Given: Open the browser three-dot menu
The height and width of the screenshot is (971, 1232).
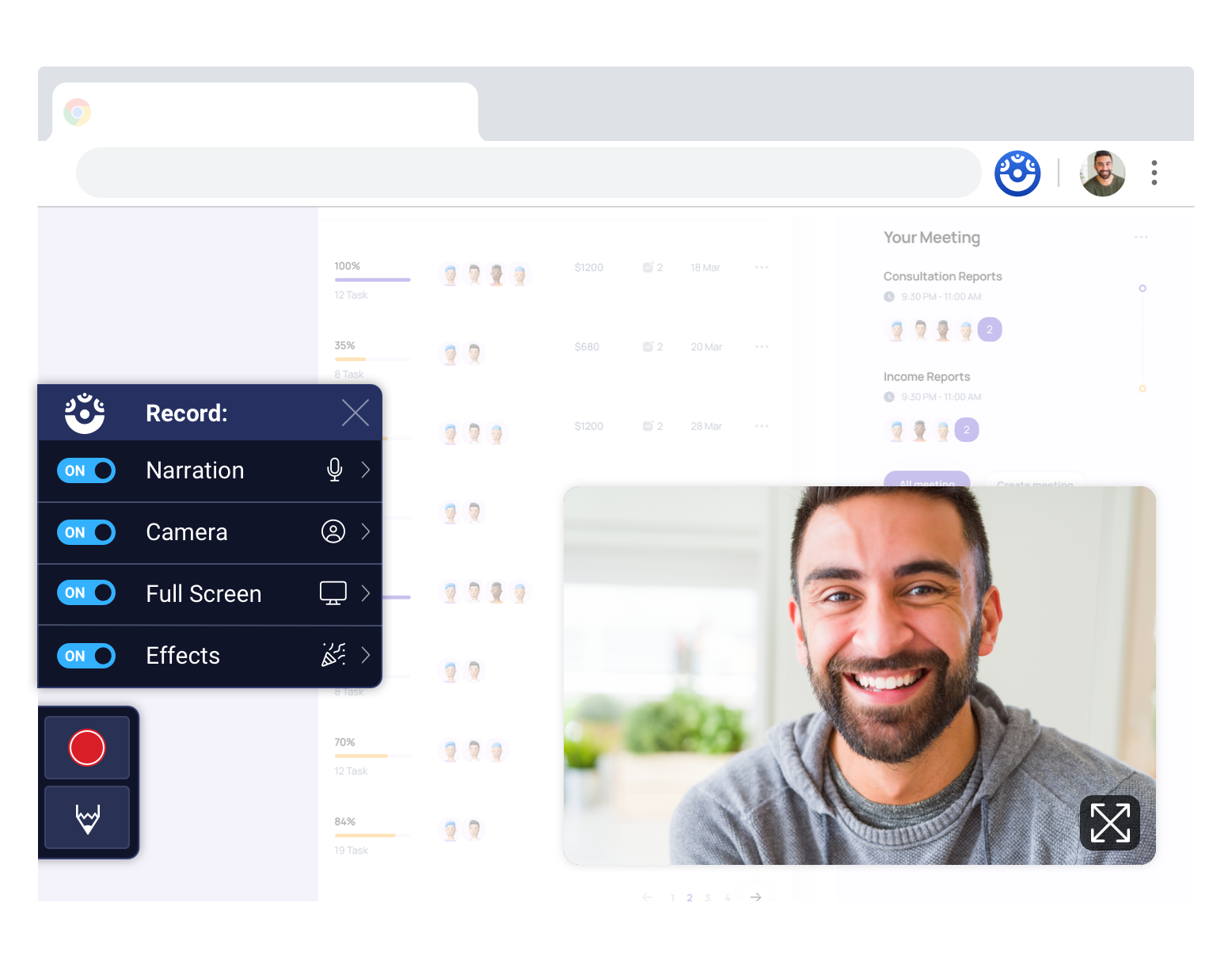Looking at the screenshot, I should [1154, 173].
